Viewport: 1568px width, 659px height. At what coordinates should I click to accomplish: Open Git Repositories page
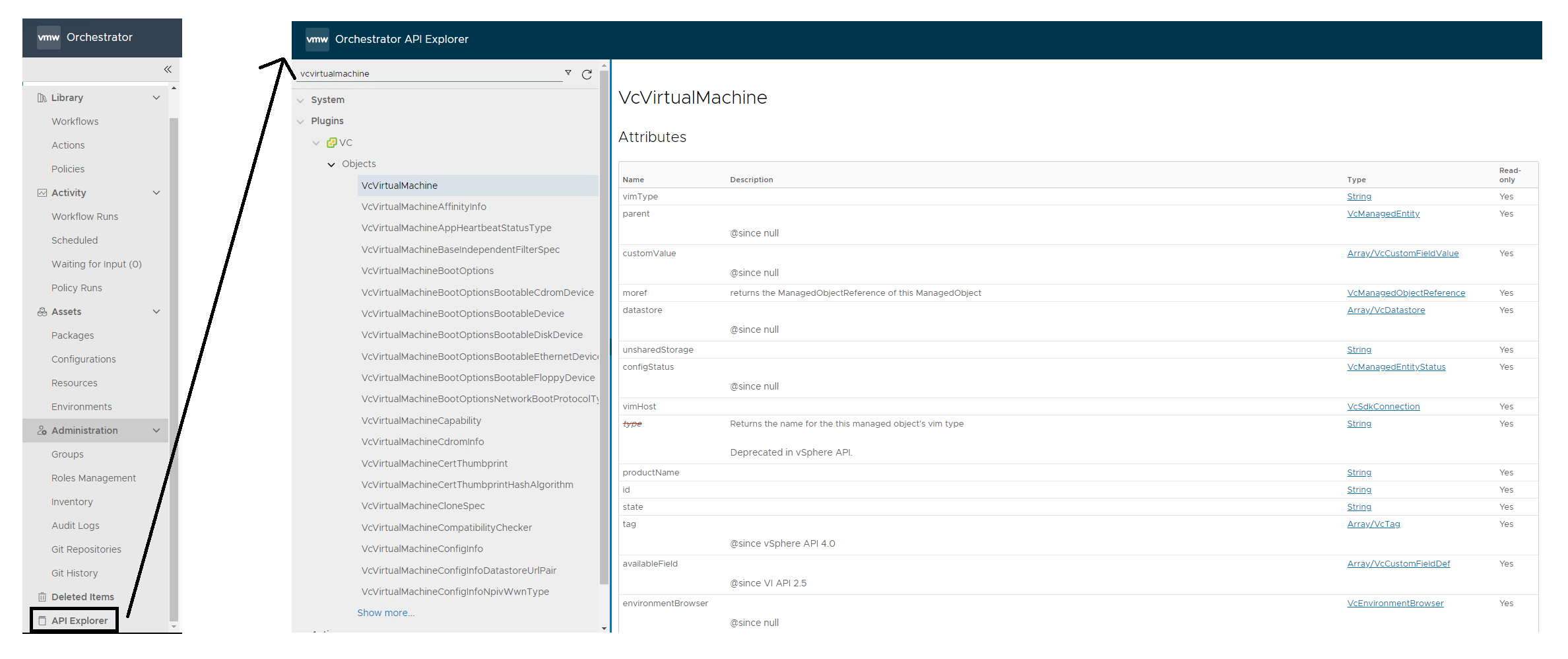click(86, 549)
